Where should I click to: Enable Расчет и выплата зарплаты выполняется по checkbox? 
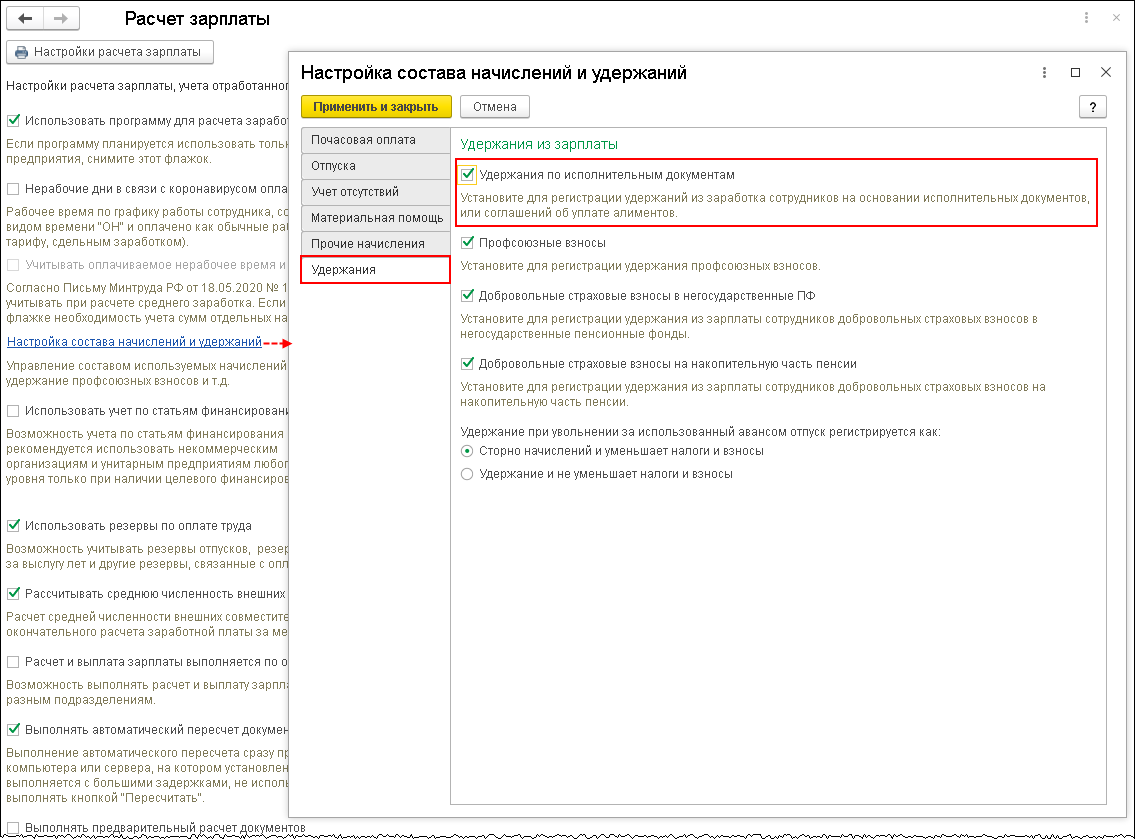coord(13,662)
